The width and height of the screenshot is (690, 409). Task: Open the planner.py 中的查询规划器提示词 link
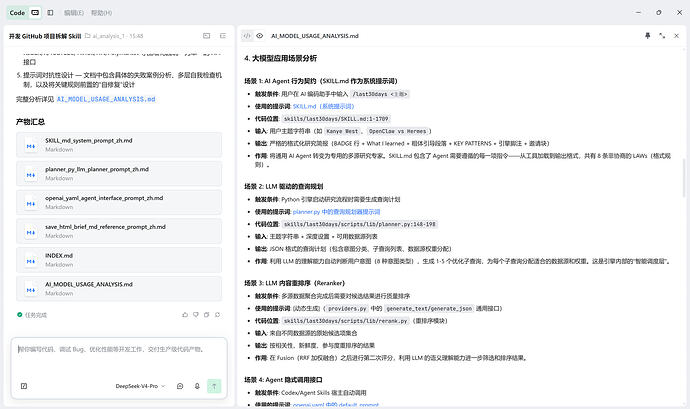pyautogui.click(x=336, y=212)
